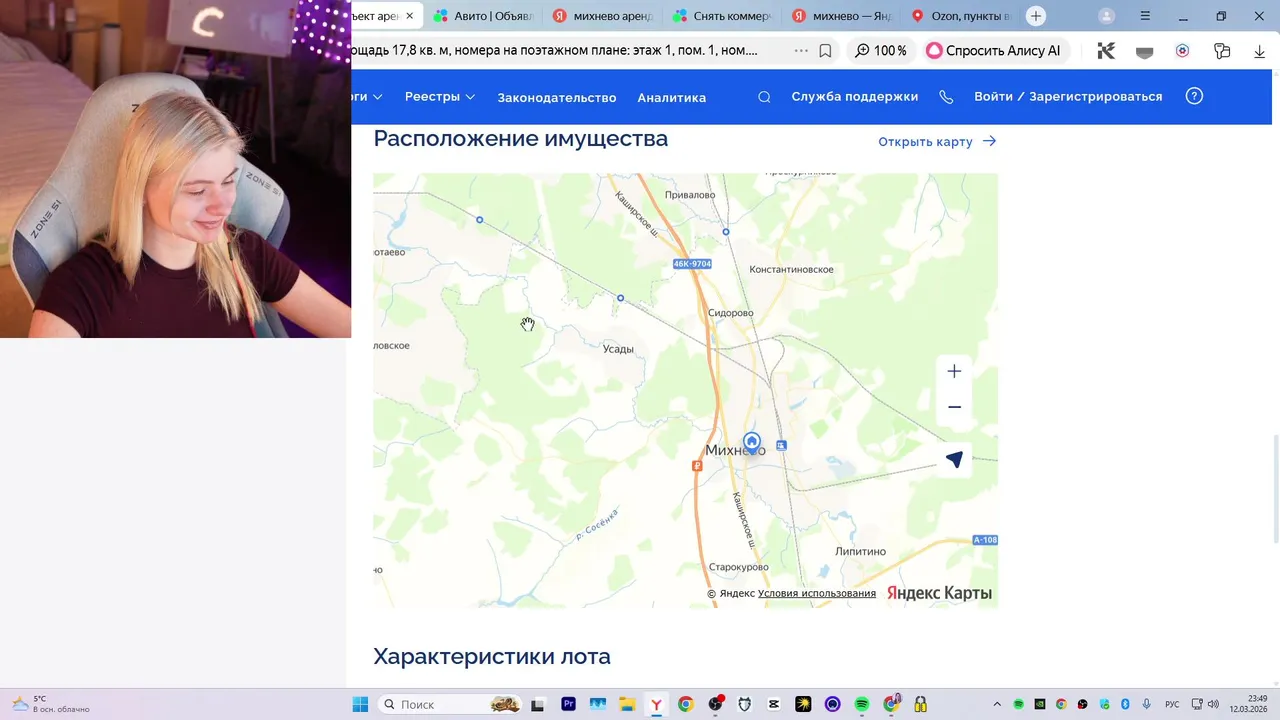The height and width of the screenshot is (720, 1280).
Task: Switch to the Снять коммерческую tab
Action: (x=722, y=16)
